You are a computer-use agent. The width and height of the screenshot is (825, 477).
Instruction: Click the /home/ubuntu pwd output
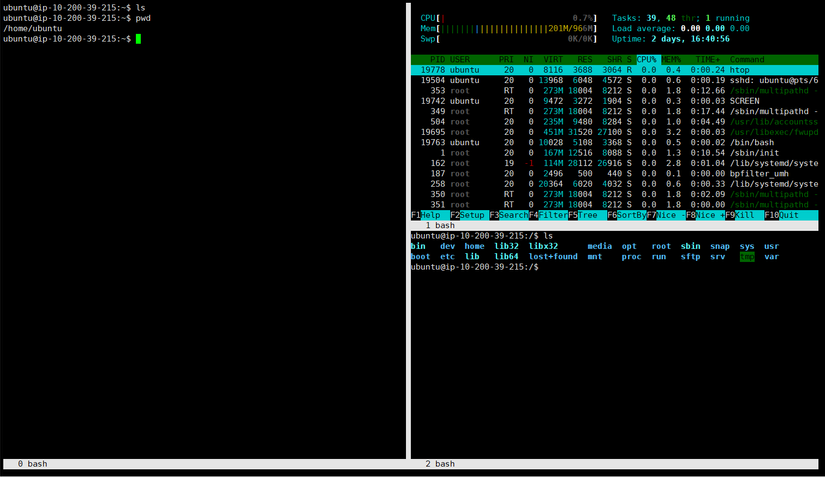32,28
